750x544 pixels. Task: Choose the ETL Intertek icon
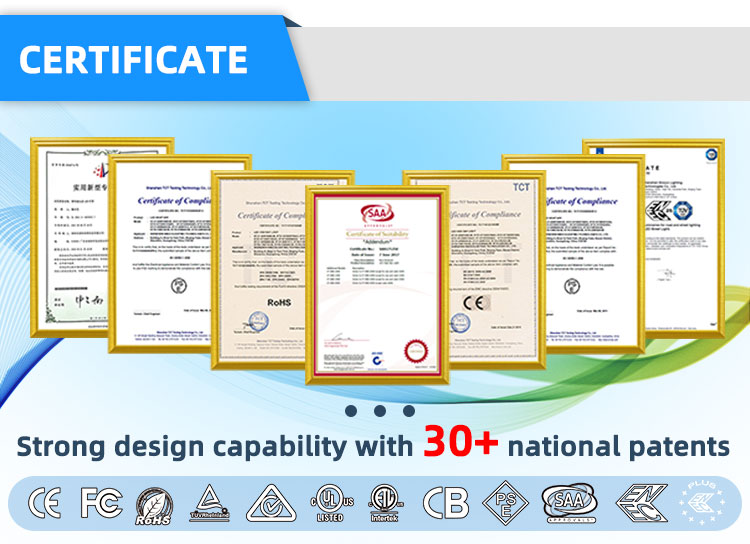[386, 503]
